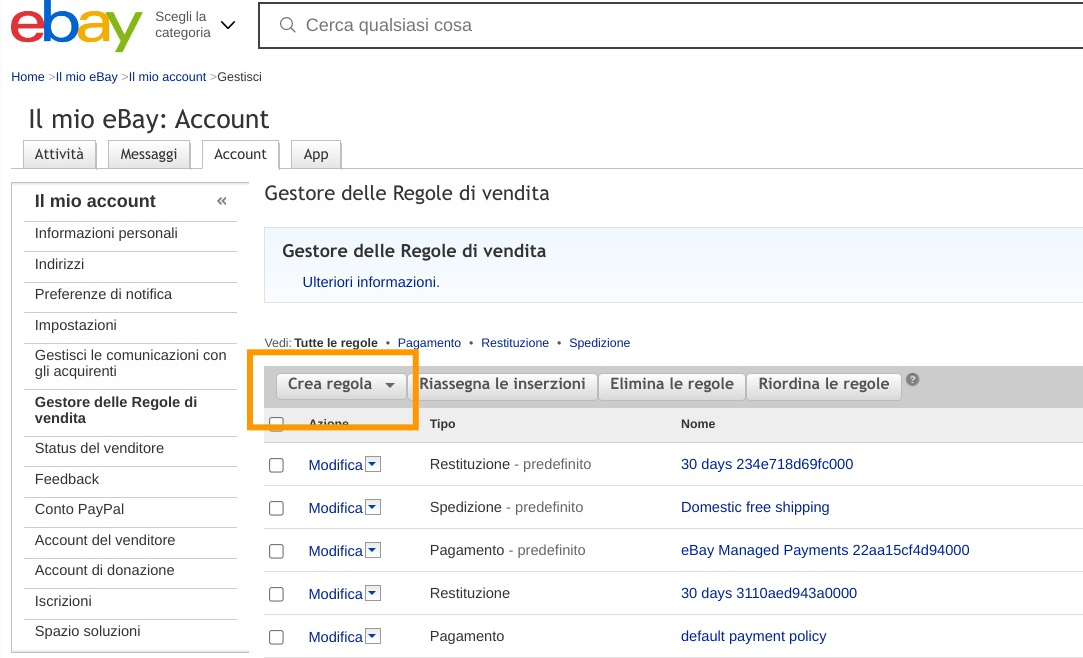Viewport: 1083px width, 658px height.
Task: Tick checkbox for default payment policy rule
Action: tap(276, 637)
